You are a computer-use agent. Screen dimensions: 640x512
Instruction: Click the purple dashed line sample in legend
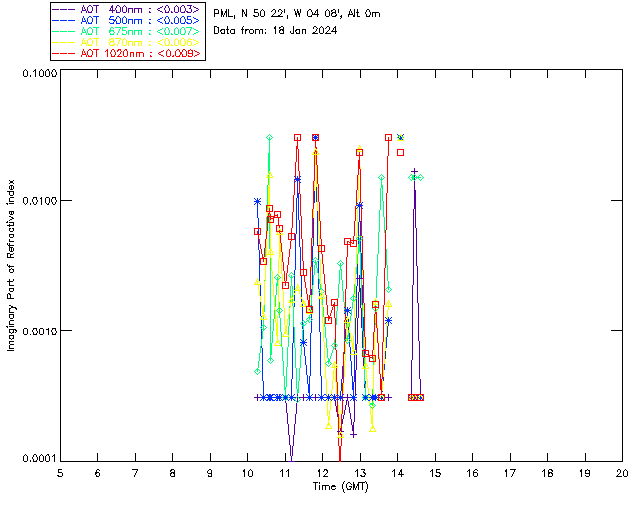coord(64,9)
